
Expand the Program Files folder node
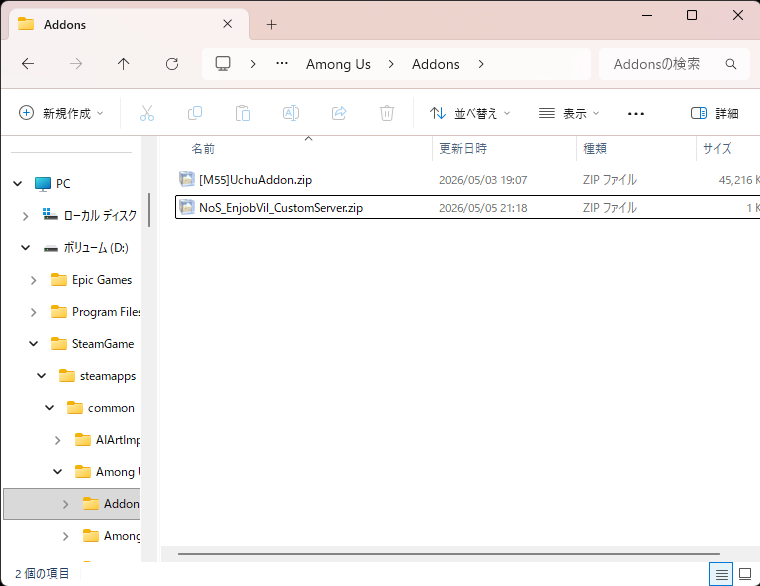click(x=33, y=312)
